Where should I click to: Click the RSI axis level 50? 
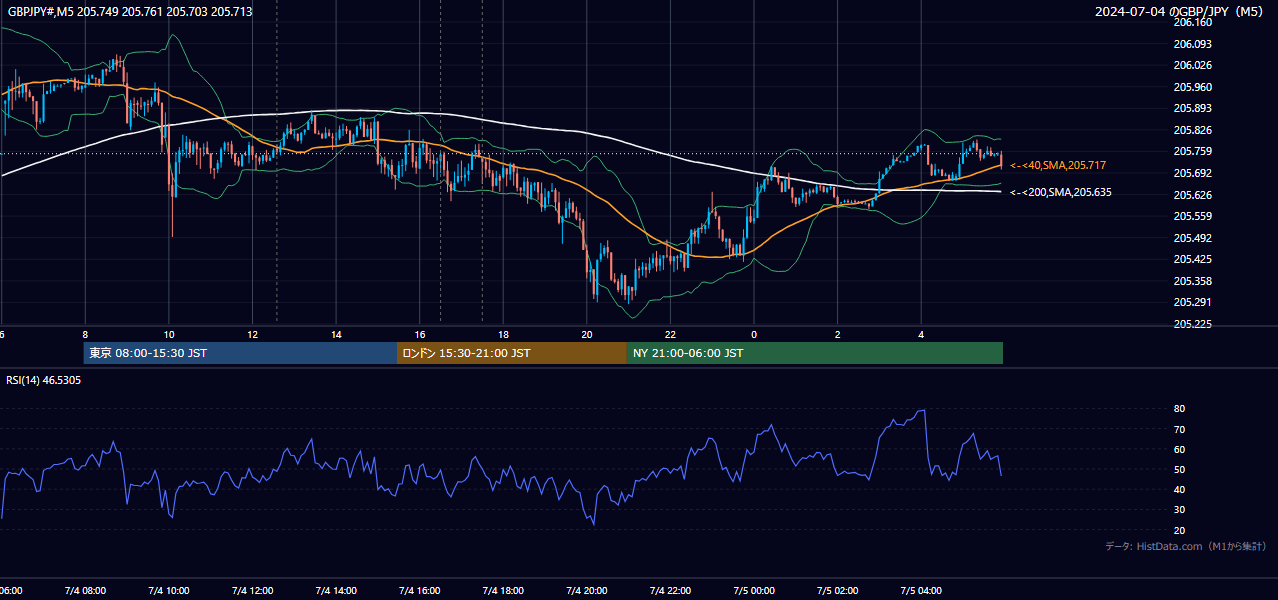click(x=1180, y=470)
